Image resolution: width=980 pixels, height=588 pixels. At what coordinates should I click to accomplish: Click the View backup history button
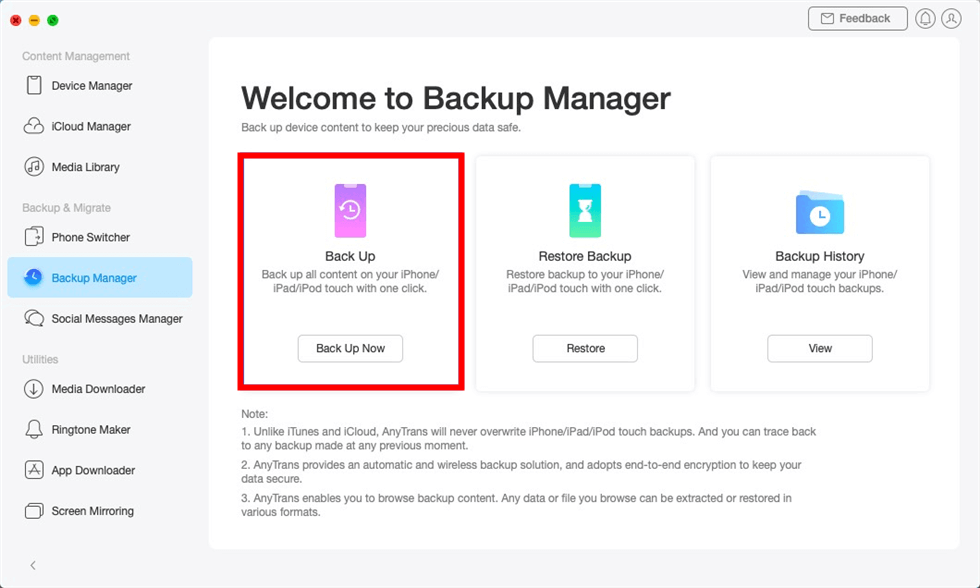tap(820, 348)
